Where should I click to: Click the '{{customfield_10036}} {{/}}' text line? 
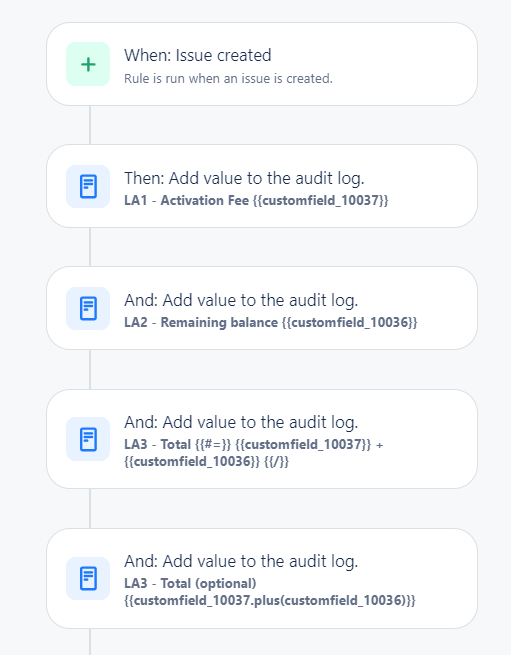pyautogui.click(x=206, y=462)
